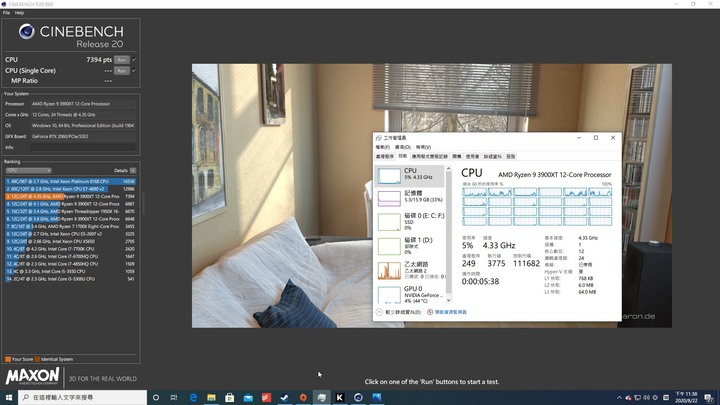
Task: Toggle checkbox beside CPU Single Core Run button
Action: click(134, 71)
